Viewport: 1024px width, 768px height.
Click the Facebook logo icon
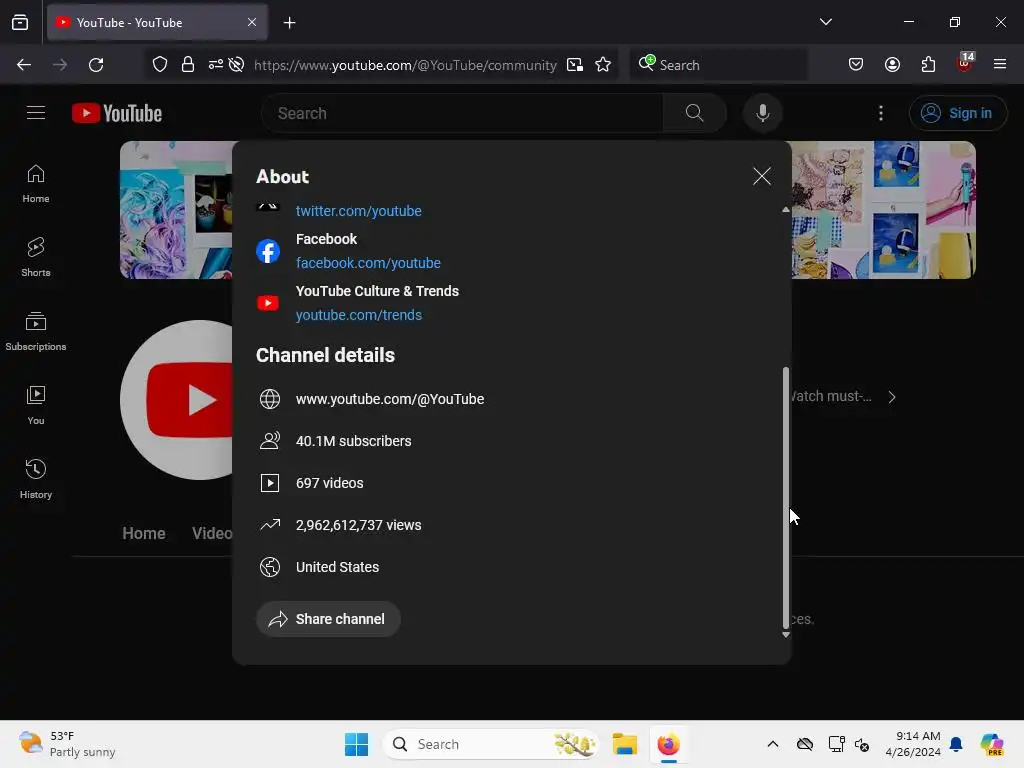tap(268, 251)
